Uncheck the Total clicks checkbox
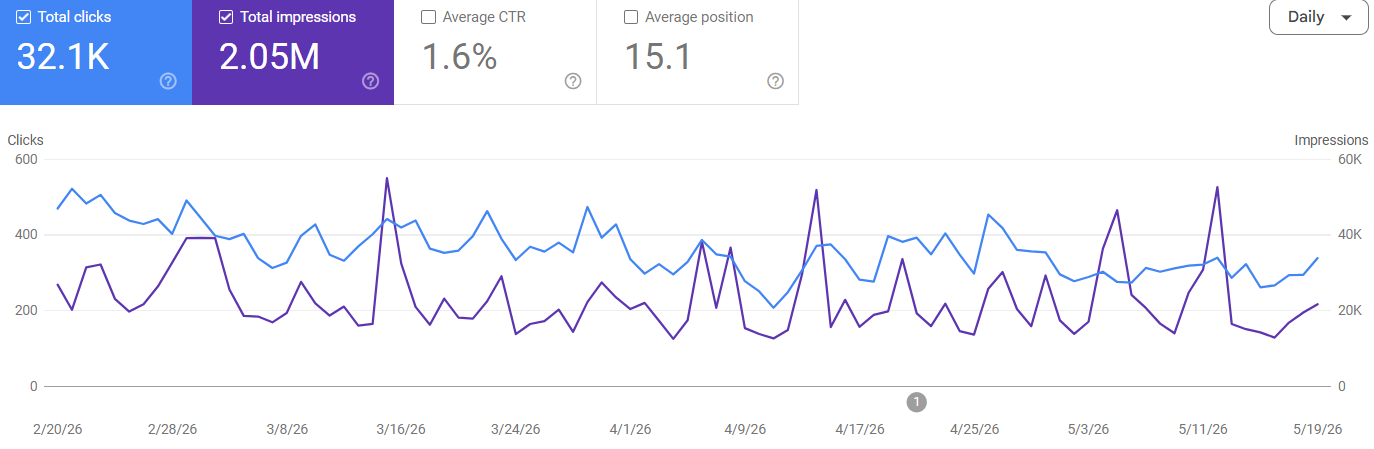 [24, 17]
